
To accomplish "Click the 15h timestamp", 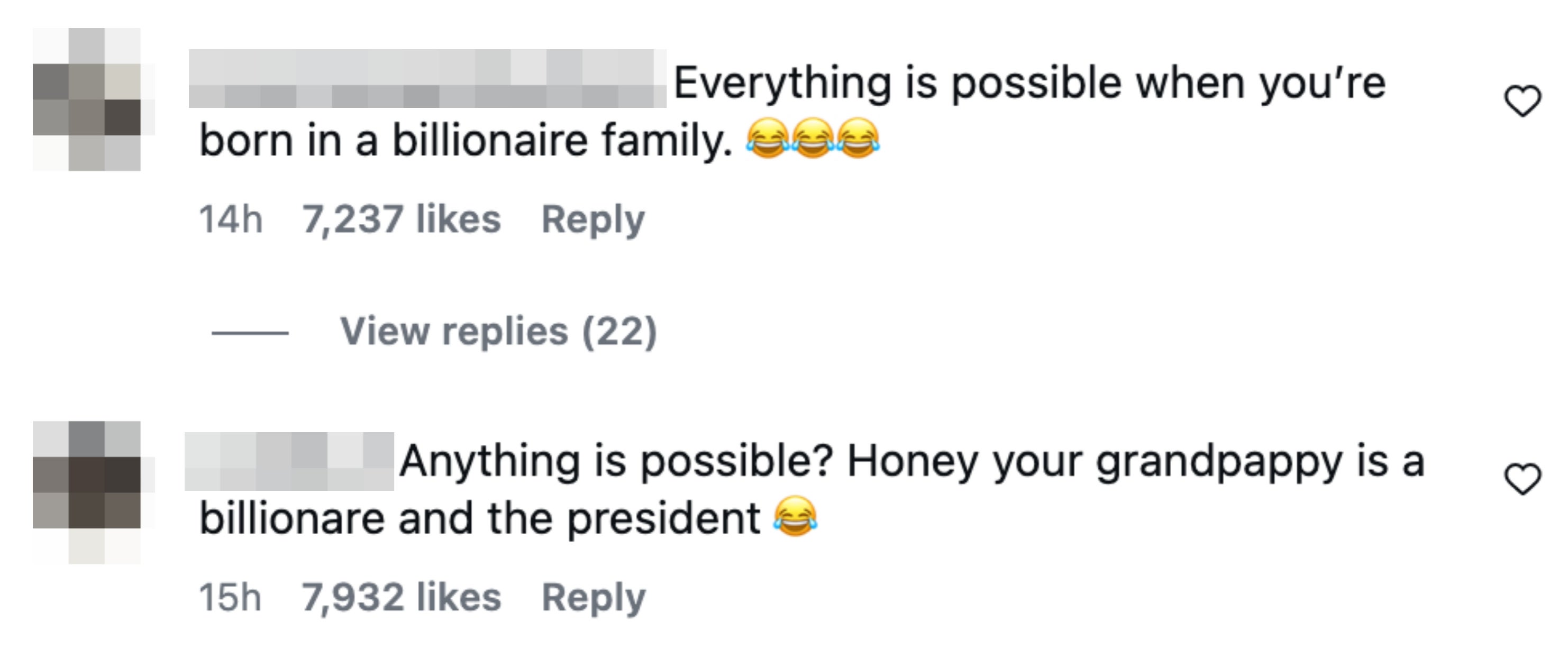I will pos(230,597).
